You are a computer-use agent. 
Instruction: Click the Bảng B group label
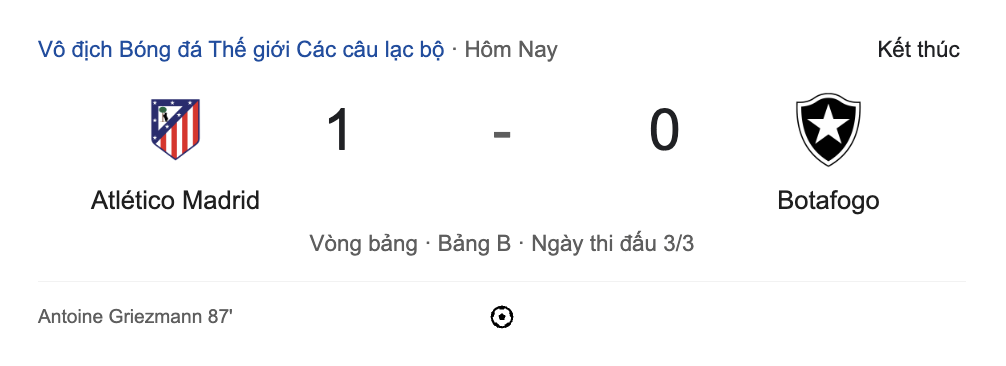pos(474,244)
